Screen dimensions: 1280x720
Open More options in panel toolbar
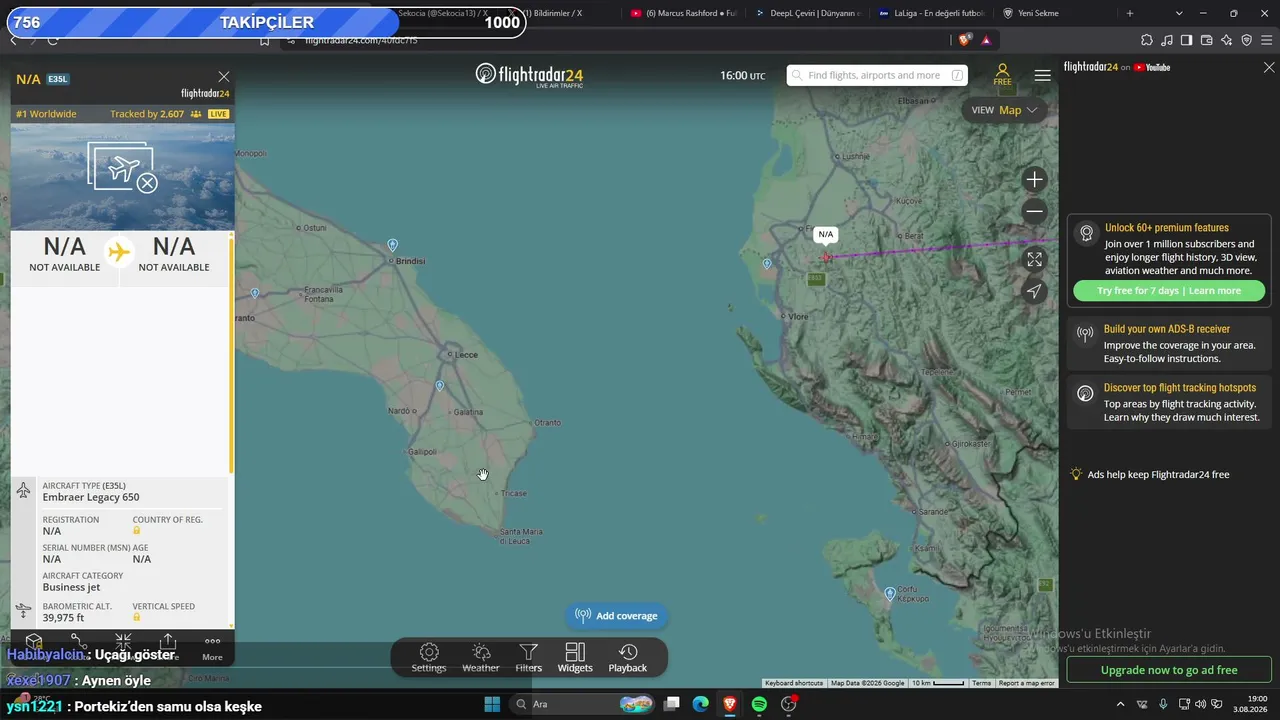[x=212, y=648]
